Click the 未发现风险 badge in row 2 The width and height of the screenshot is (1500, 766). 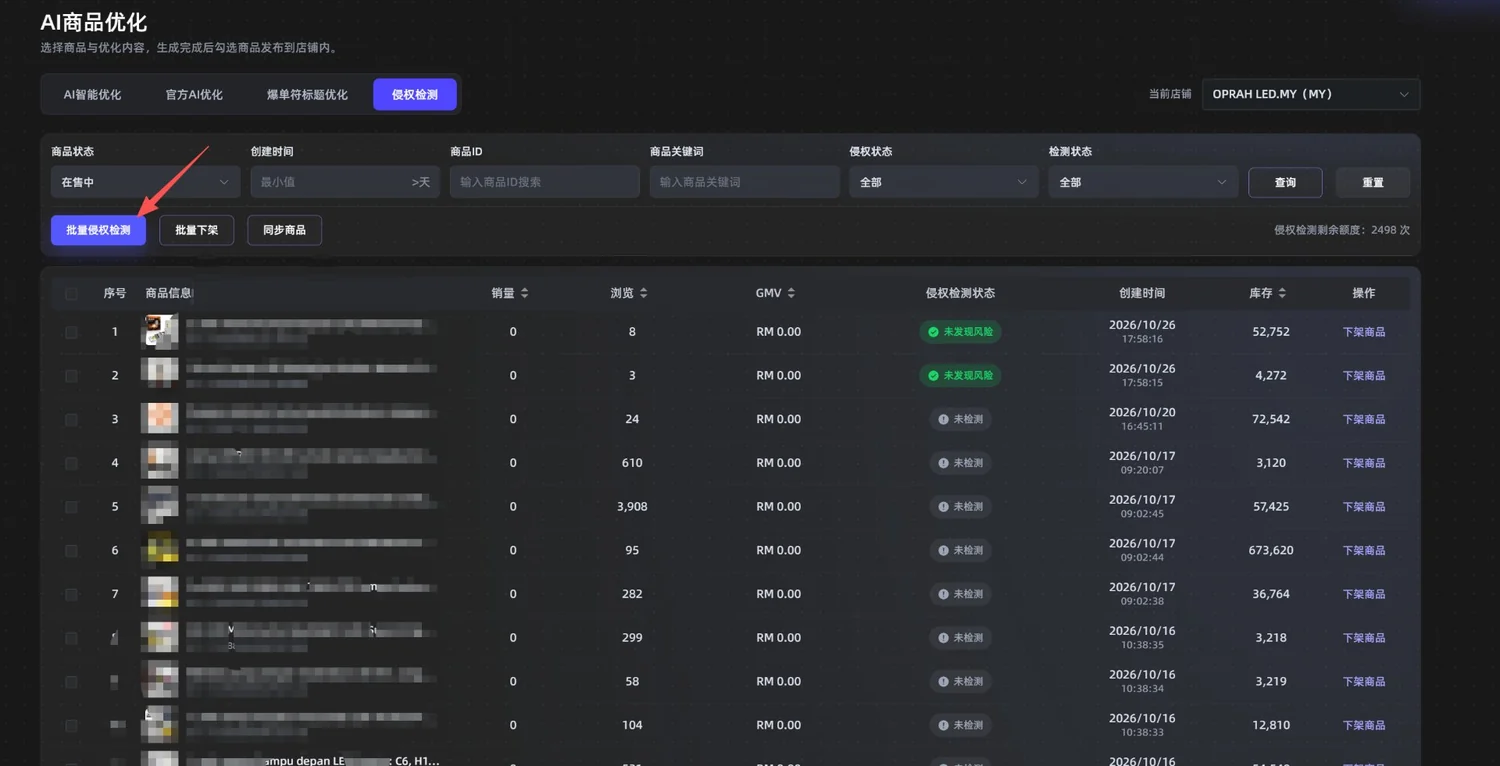click(x=960, y=376)
